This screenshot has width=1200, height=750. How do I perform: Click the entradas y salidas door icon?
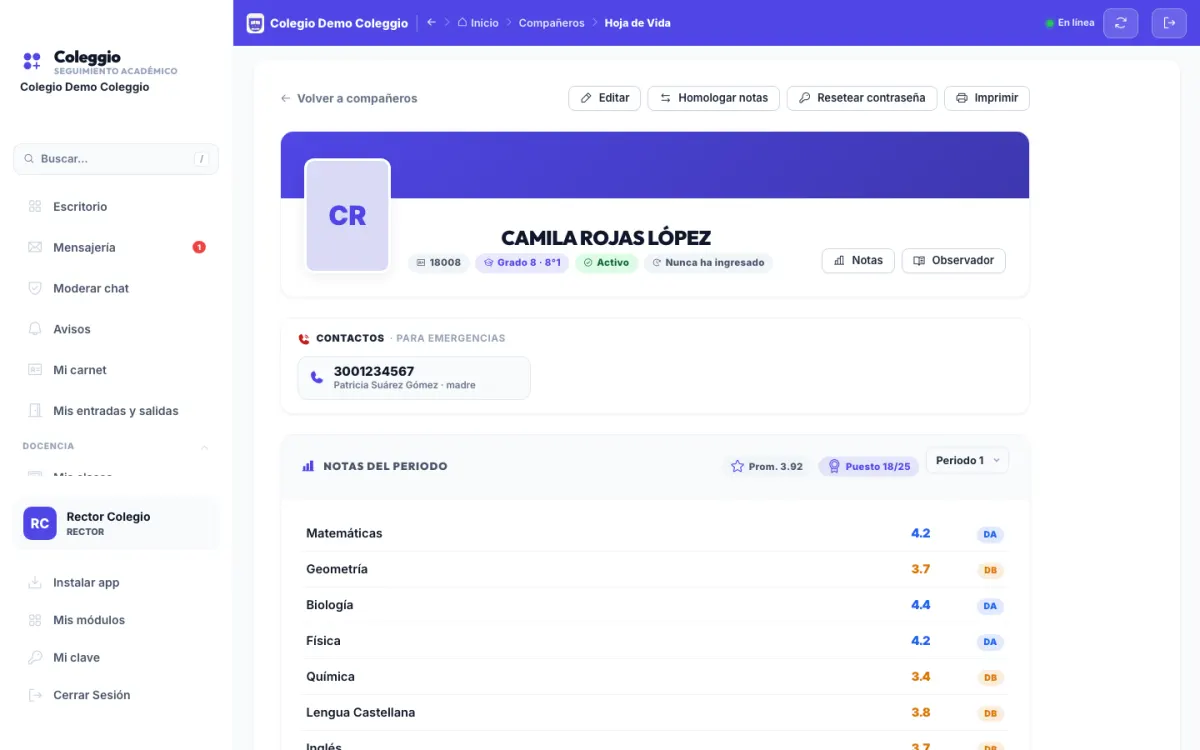35,411
